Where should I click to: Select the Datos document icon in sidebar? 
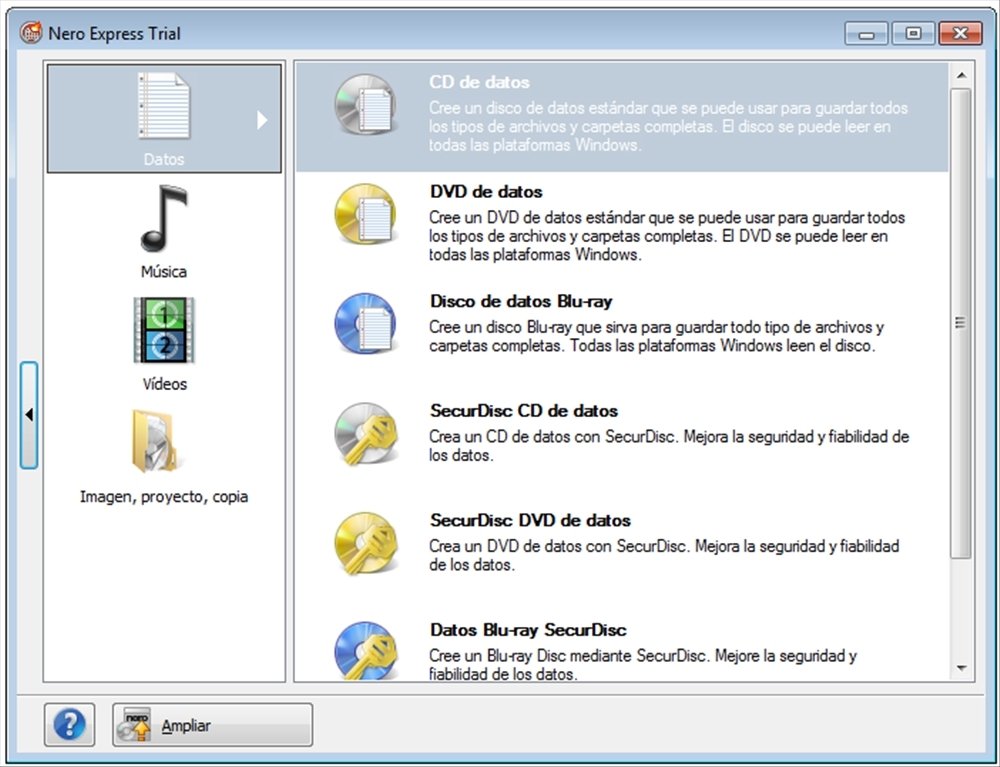164,105
